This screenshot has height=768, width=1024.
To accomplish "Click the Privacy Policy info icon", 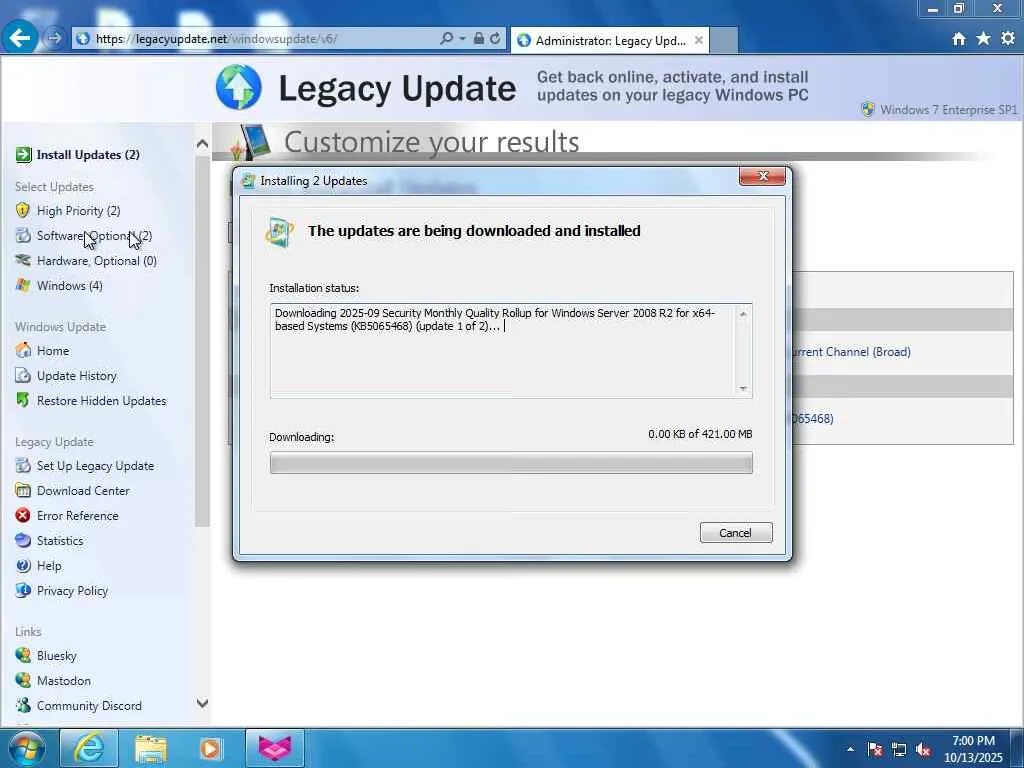I will (x=23, y=590).
